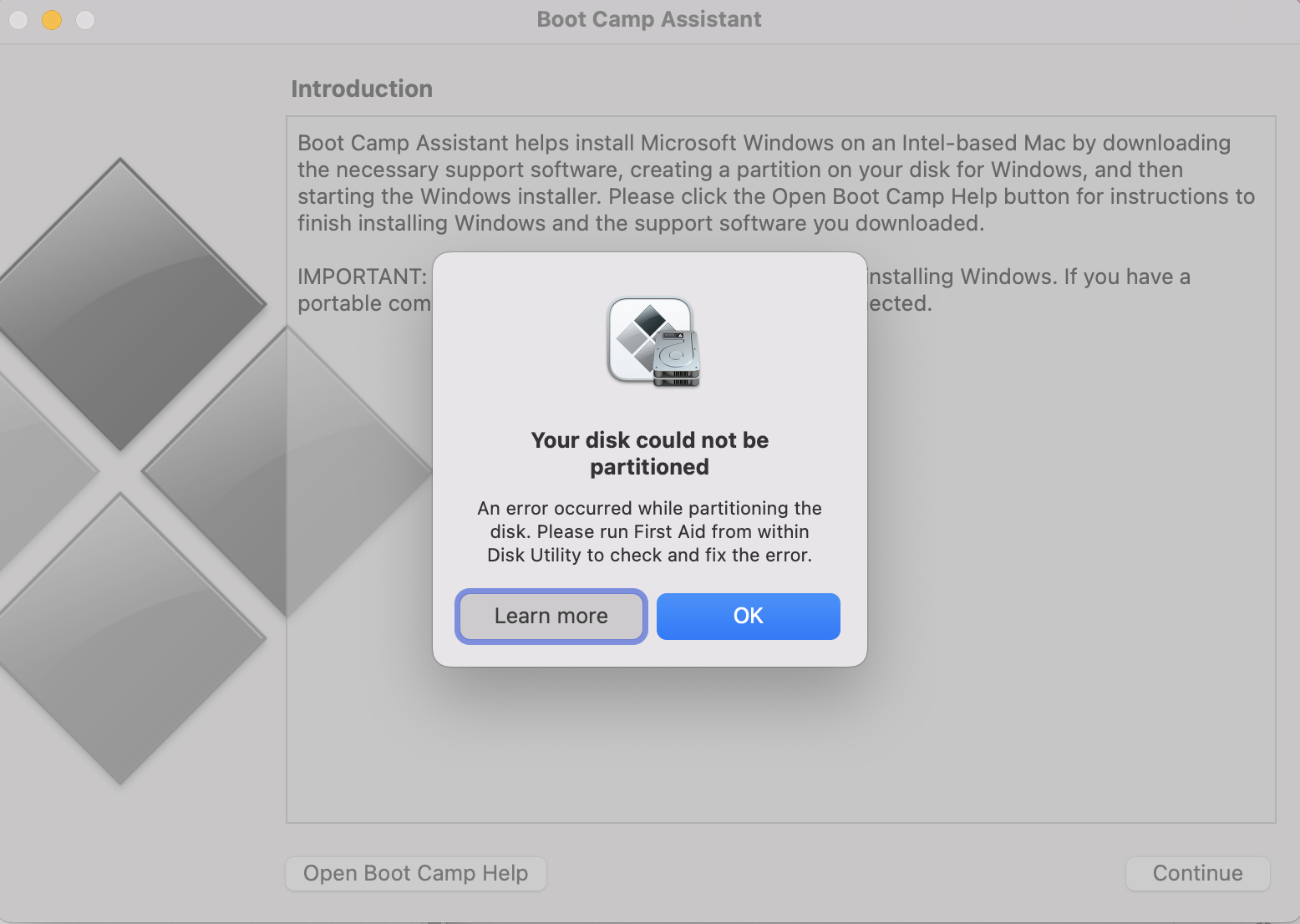Click the green zoom button in the titlebar

point(84,19)
